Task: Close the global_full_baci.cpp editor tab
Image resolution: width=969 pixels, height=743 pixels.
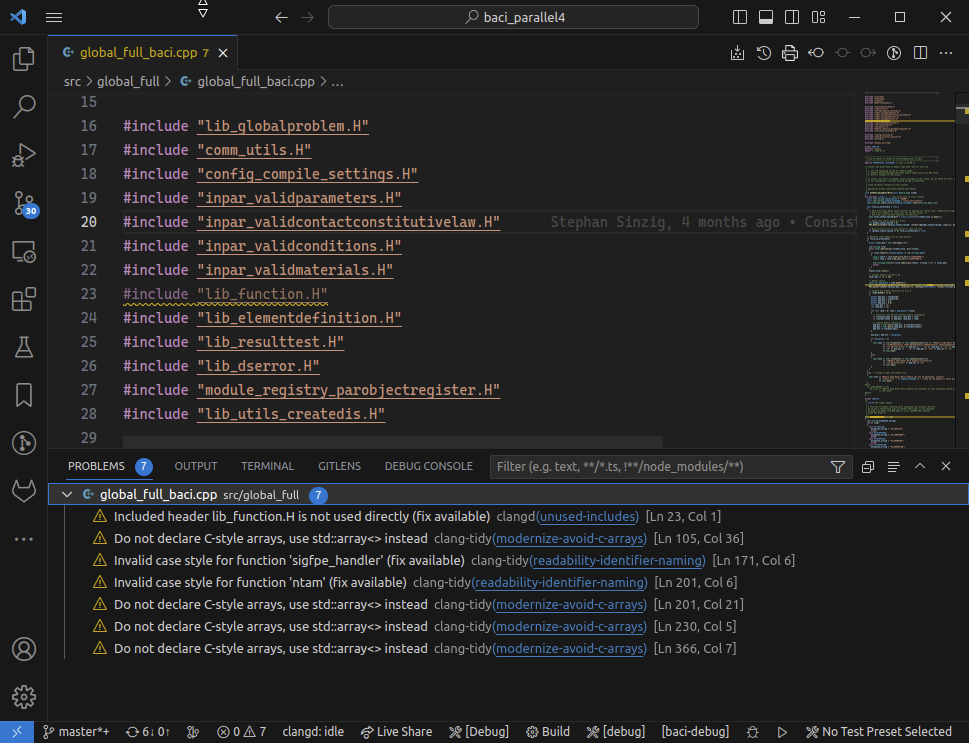Action: click(223, 53)
